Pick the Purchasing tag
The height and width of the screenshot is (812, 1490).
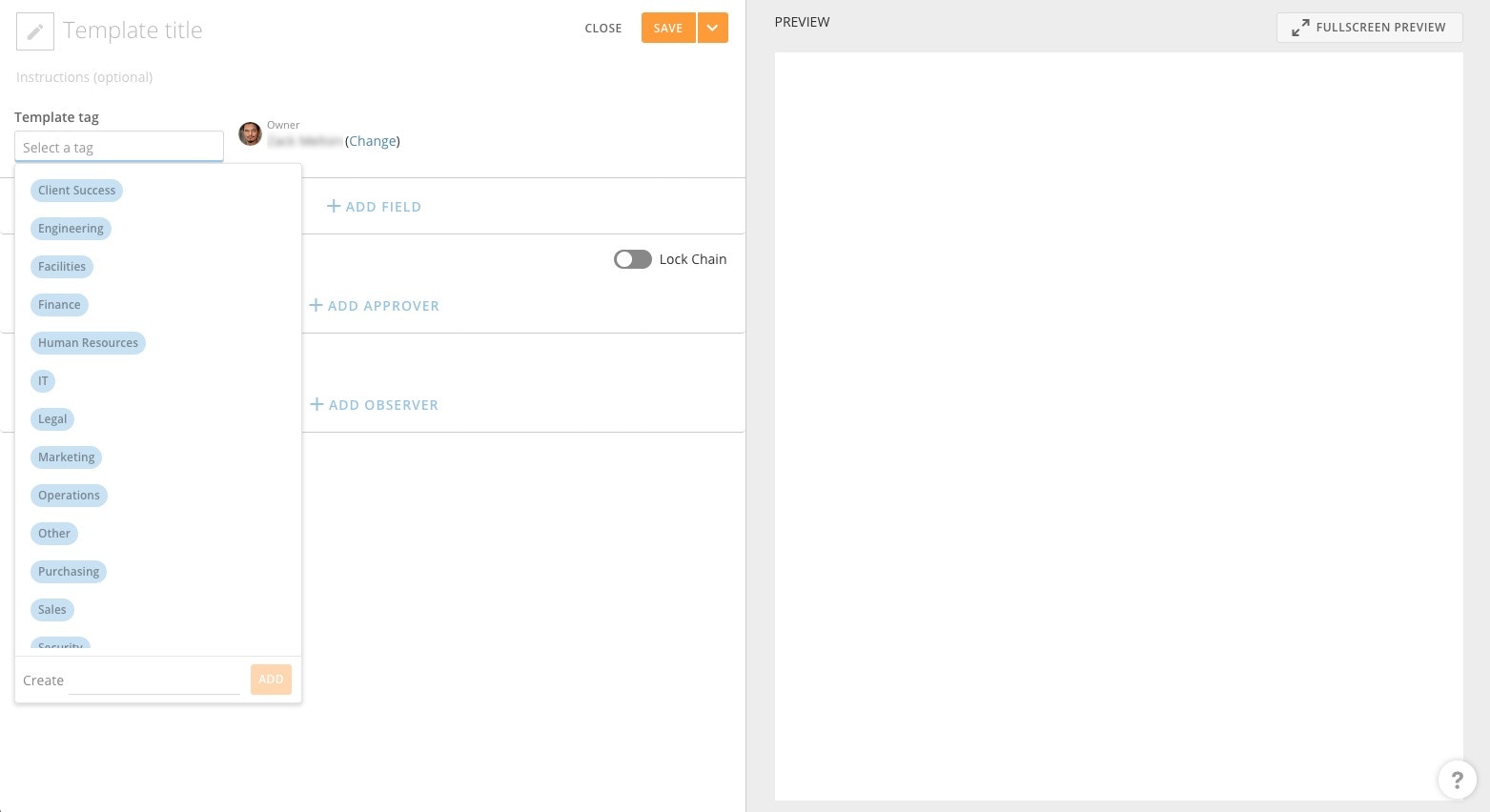click(69, 572)
